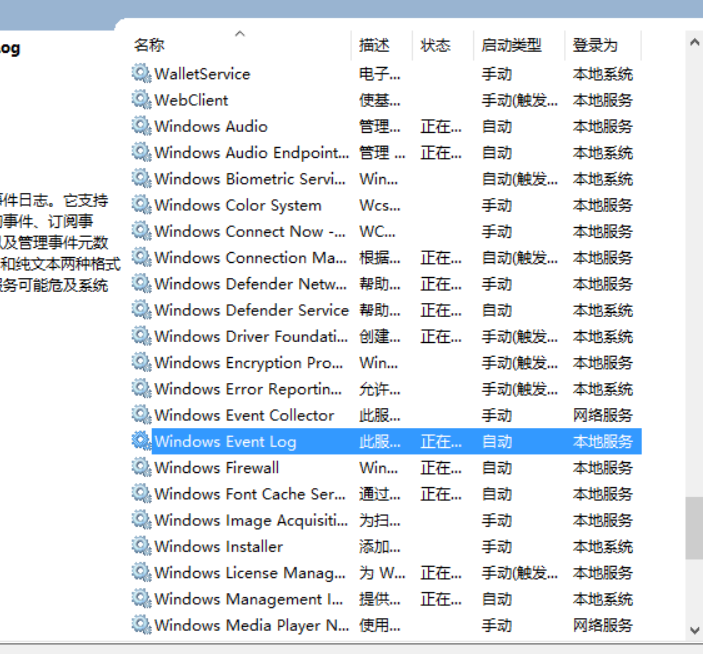Viewport: 703px width, 654px height.
Task: Select Windows Management Instrumentation service name
Action: pyautogui.click(x=249, y=599)
